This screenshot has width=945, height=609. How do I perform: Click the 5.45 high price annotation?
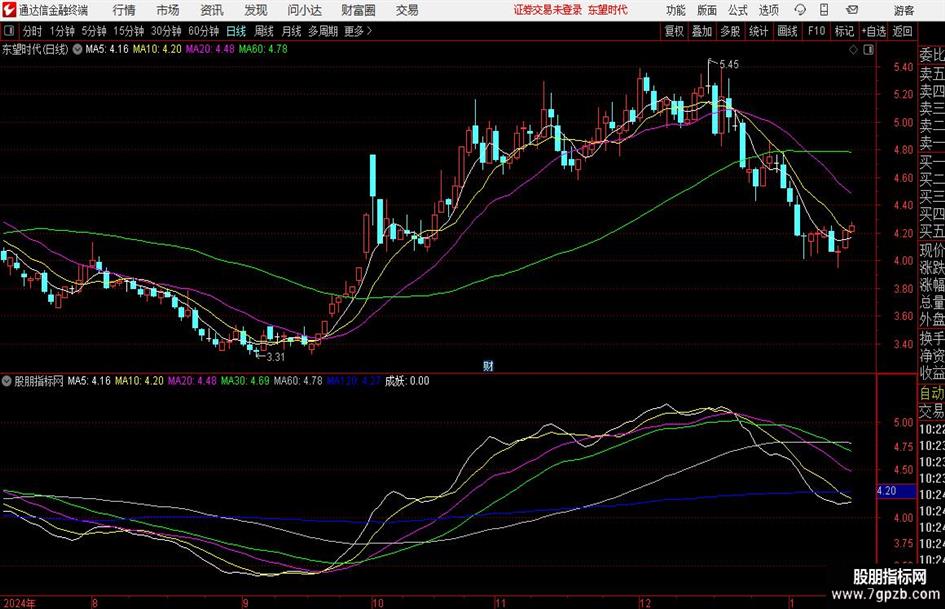point(729,65)
